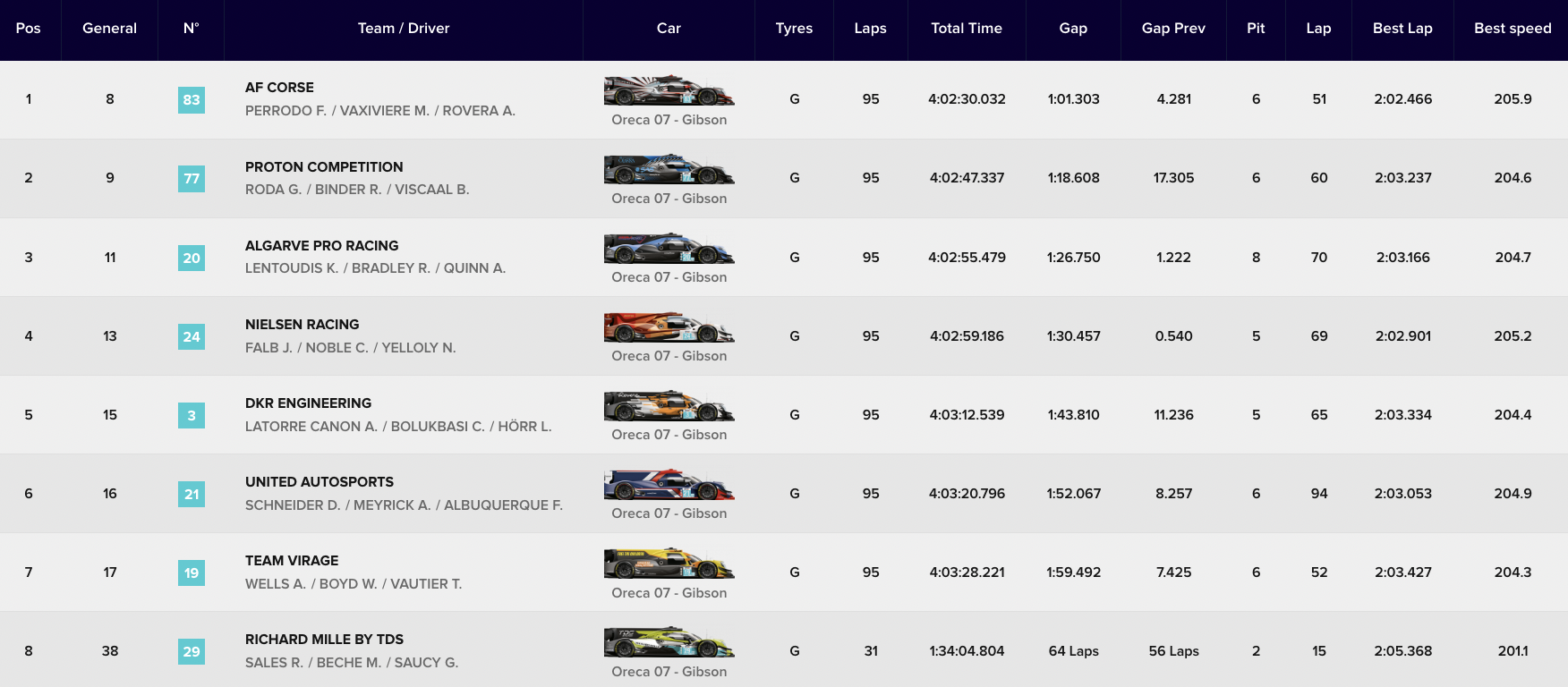Click the ALGARVE PRO RACING team name
This screenshot has width=1568, height=687.
(x=322, y=245)
